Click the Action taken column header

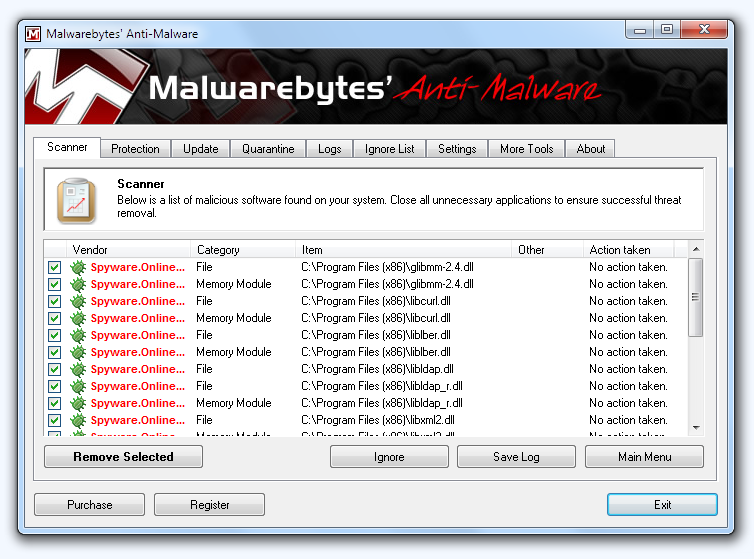(x=628, y=250)
